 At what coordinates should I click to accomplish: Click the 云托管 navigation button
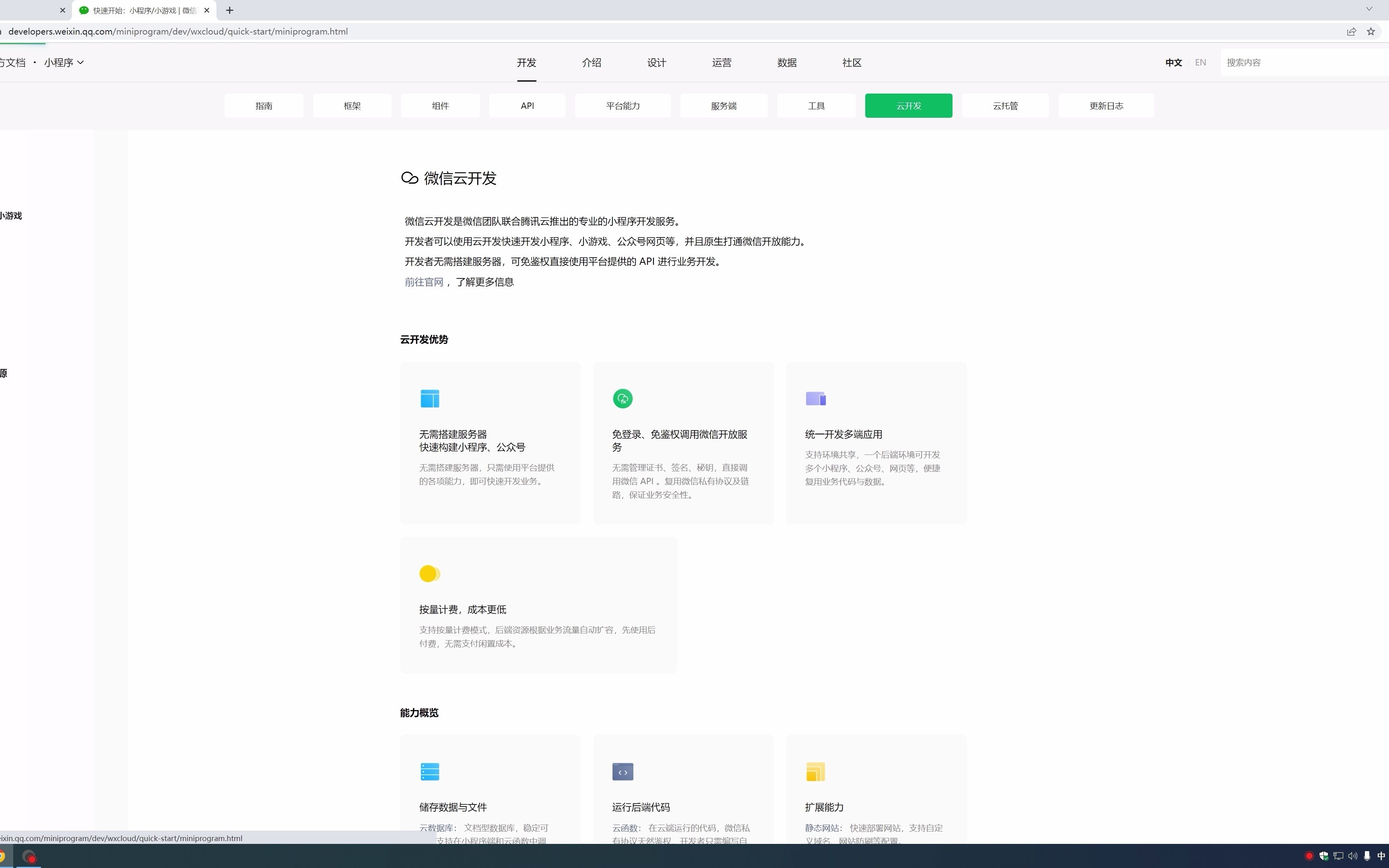(1005, 106)
